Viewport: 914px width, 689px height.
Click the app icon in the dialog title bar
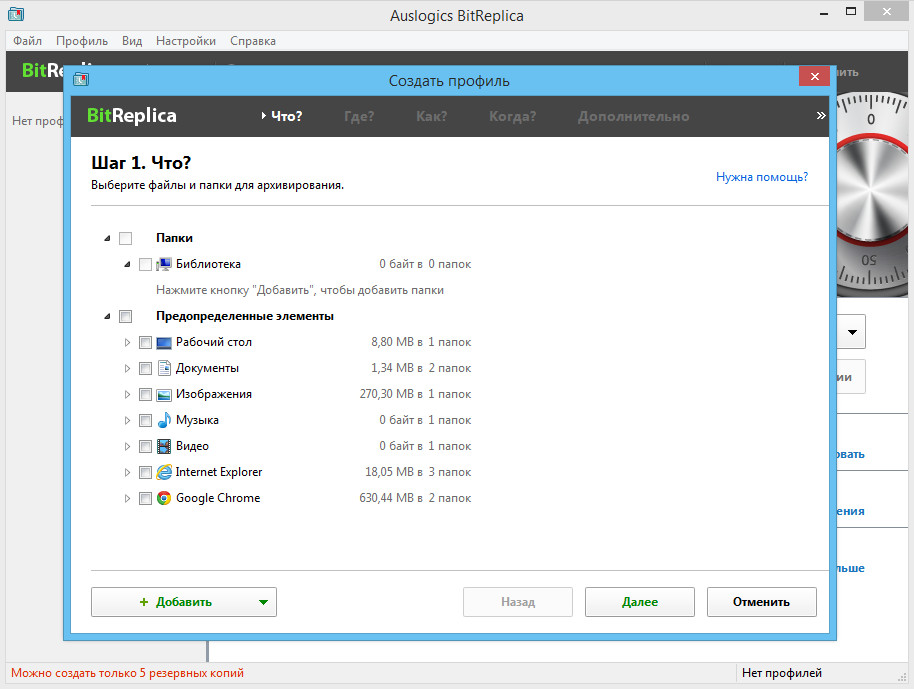point(81,79)
